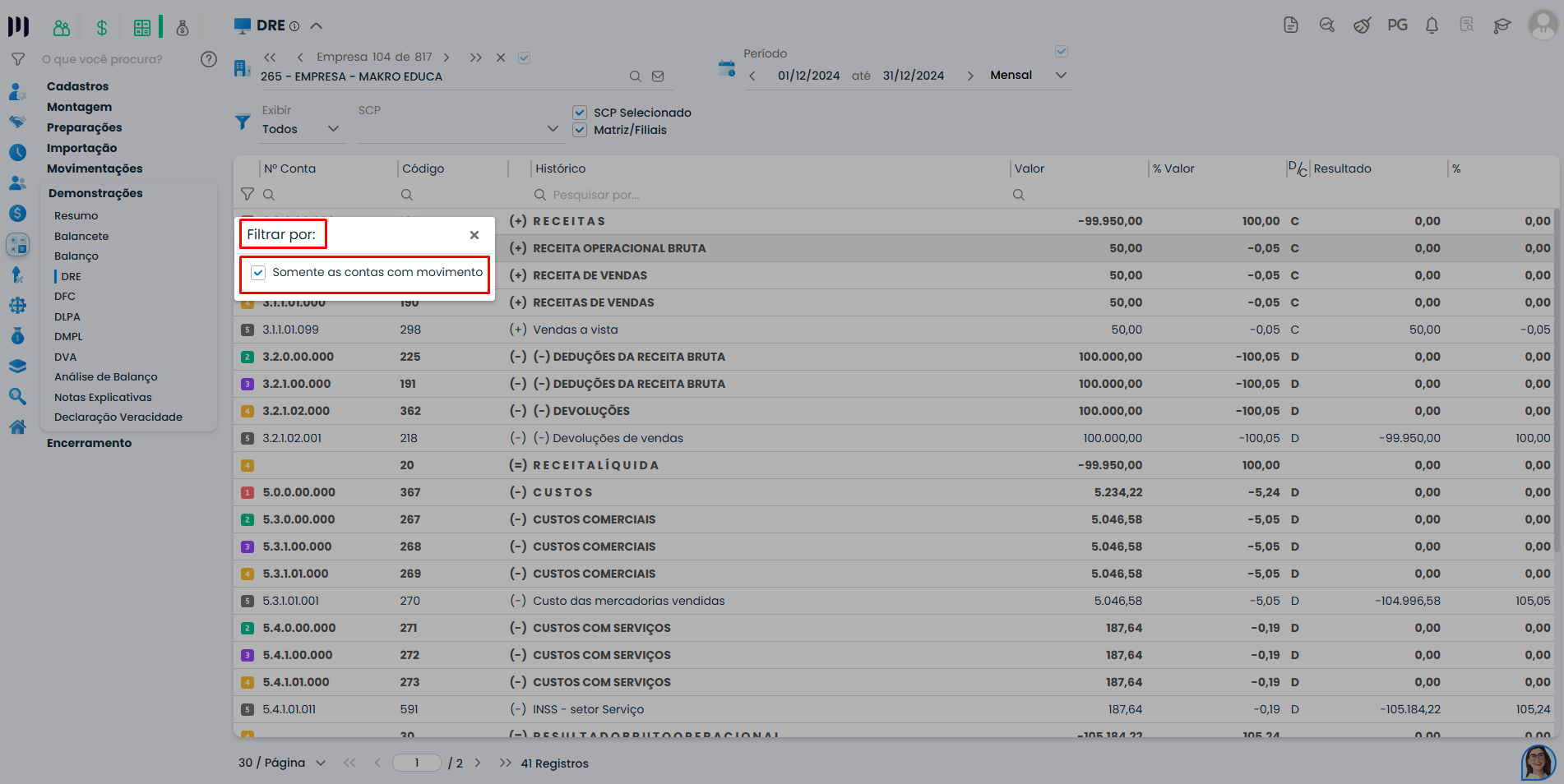The image size is (1564, 784).
Task: Click the PG button in the top bar
Action: (1398, 25)
